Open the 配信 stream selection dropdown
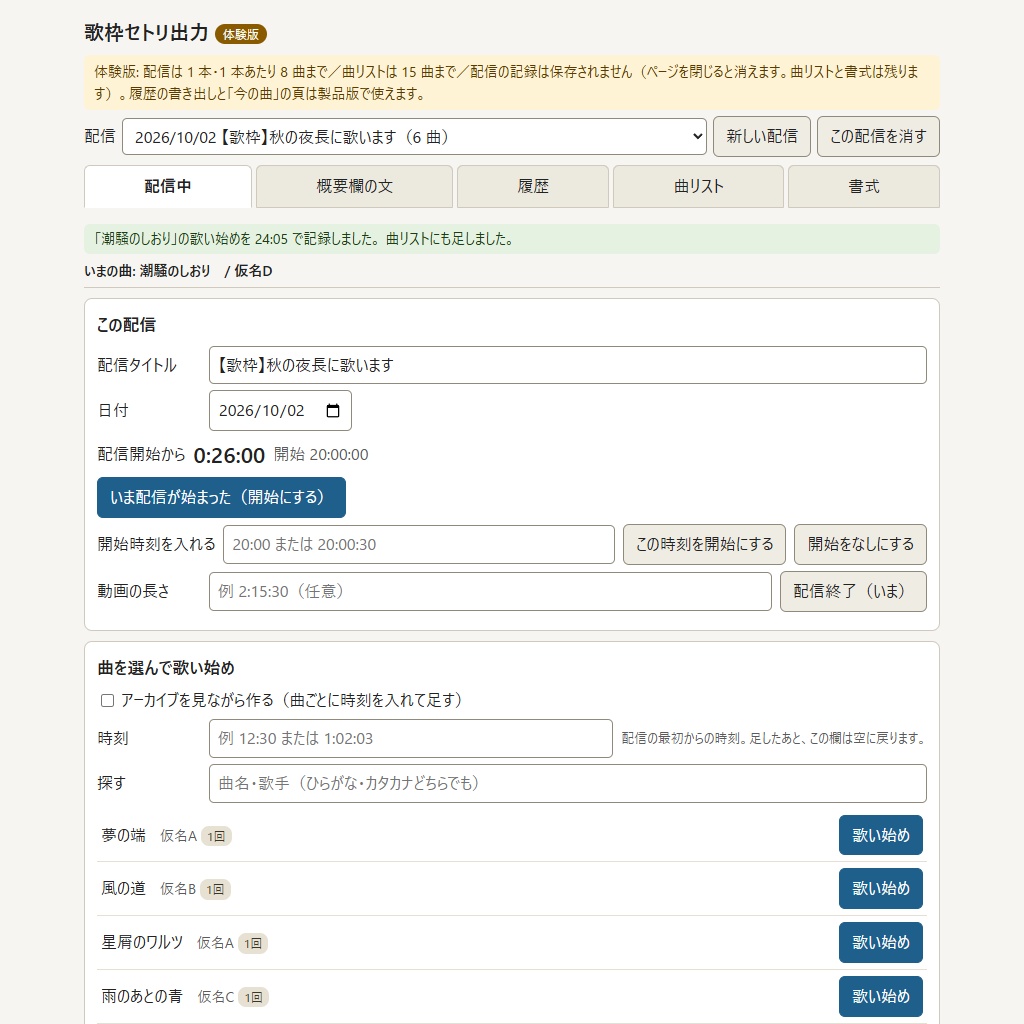 pyautogui.click(x=414, y=137)
